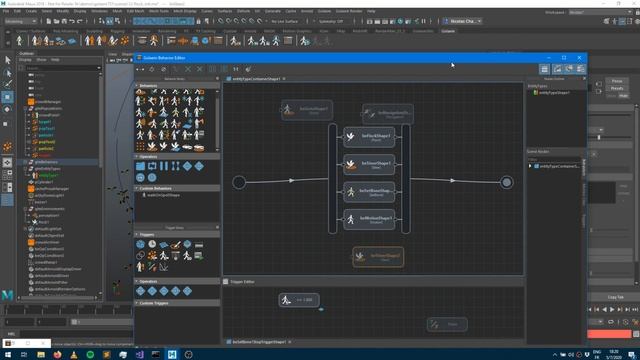
Task: Close the entityTypeContainerShape1 graph tab
Action: (284, 78)
